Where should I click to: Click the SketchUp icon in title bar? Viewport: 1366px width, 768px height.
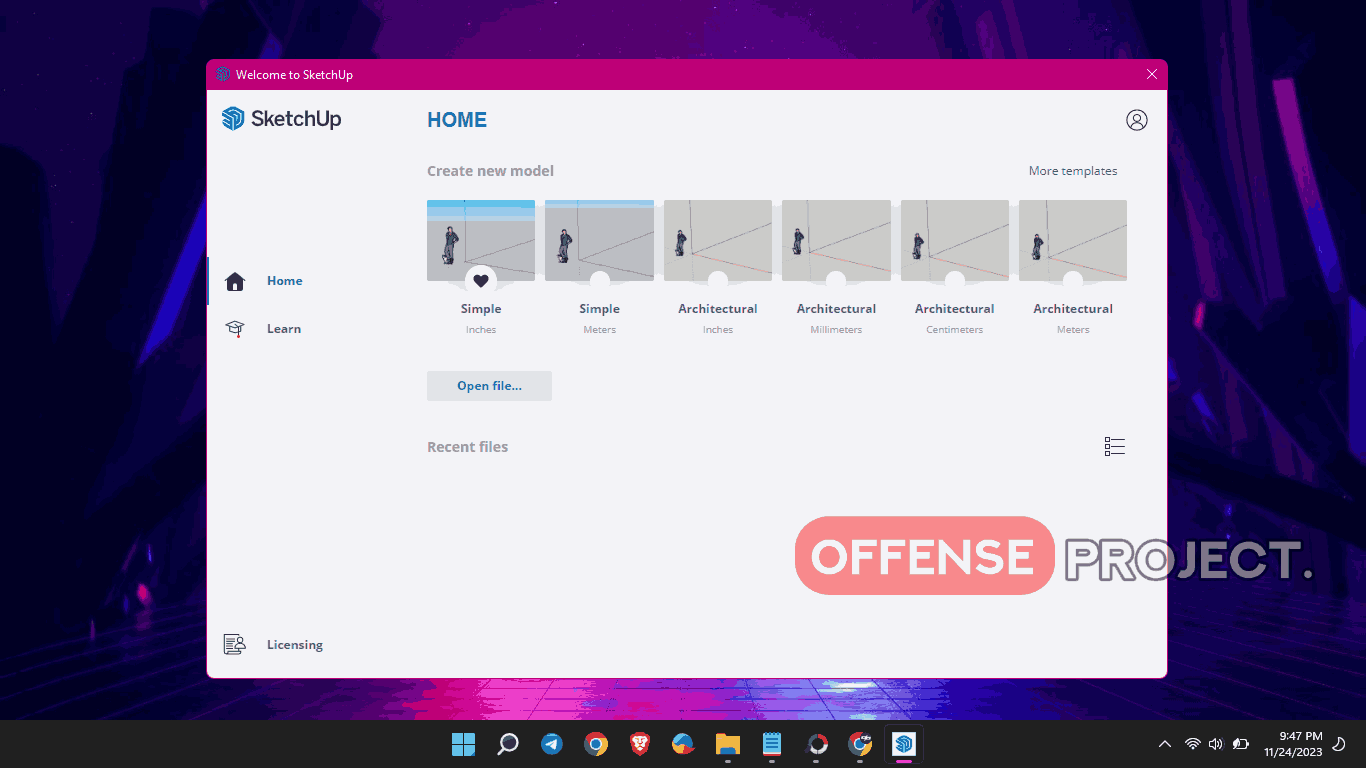pos(223,75)
